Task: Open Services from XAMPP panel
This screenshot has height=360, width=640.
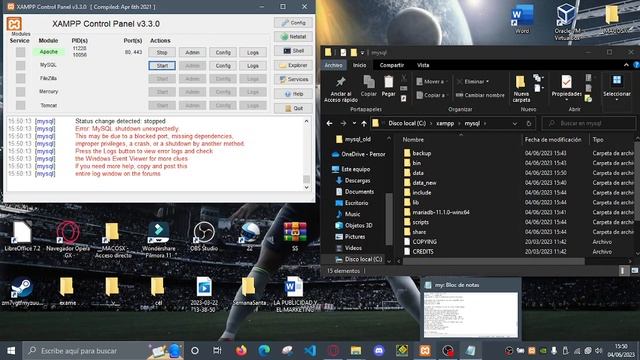Action: coord(293,80)
